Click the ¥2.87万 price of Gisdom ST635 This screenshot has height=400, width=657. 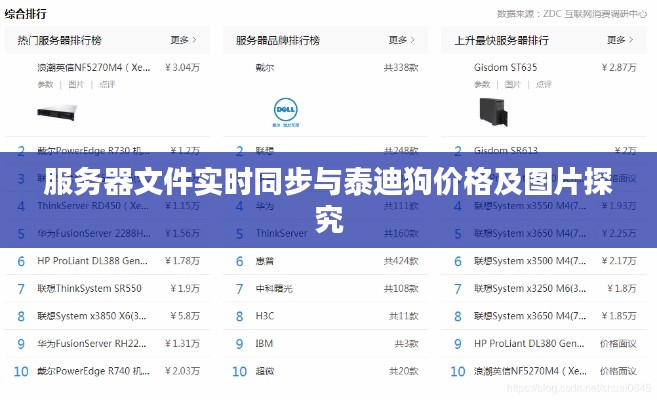(619, 67)
